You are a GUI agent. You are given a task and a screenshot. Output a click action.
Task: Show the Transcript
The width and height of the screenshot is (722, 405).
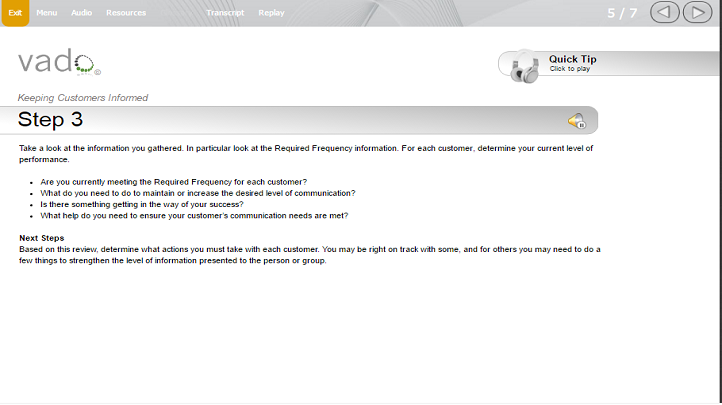(x=225, y=13)
